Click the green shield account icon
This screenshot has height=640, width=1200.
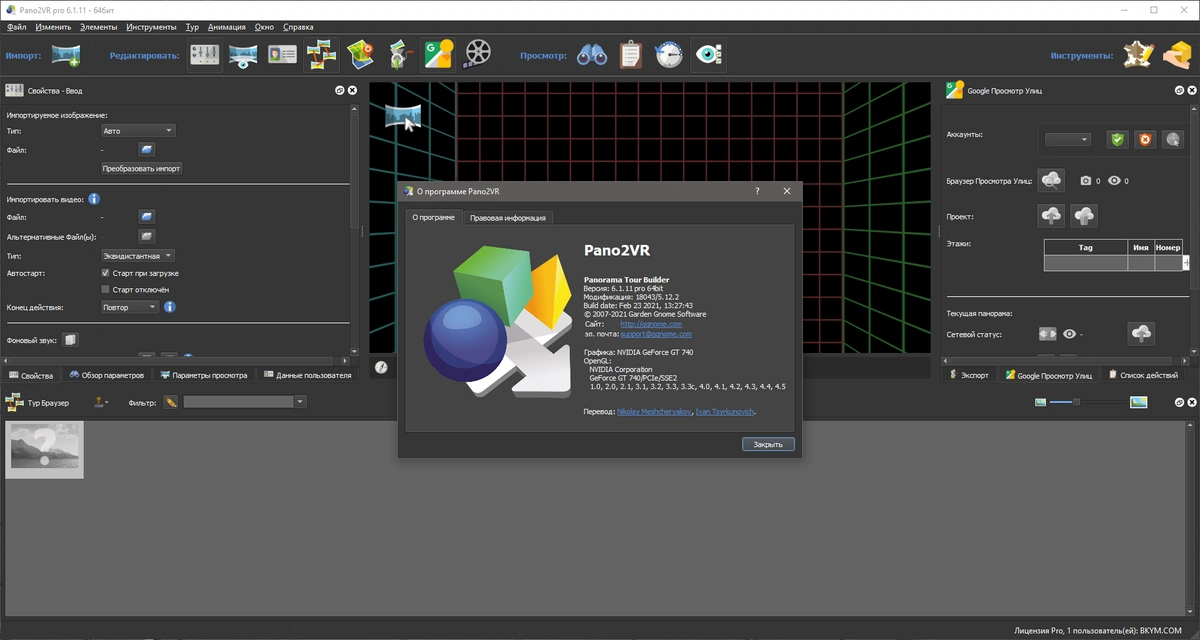[x=1117, y=139]
